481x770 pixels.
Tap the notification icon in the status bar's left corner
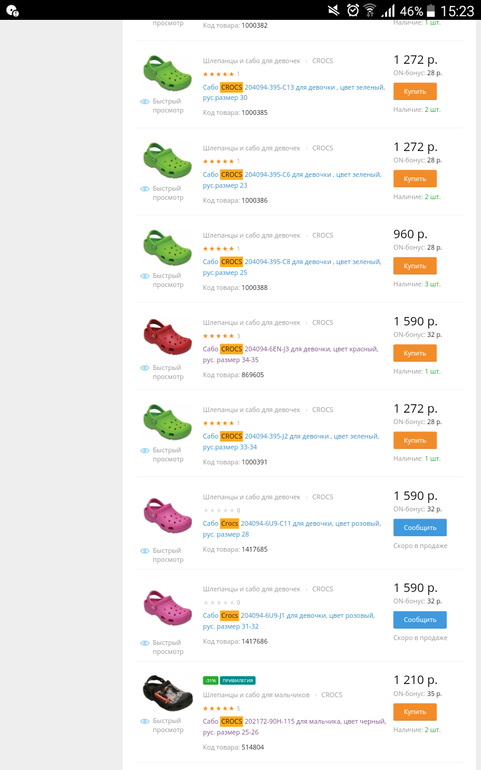(x=13, y=10)
